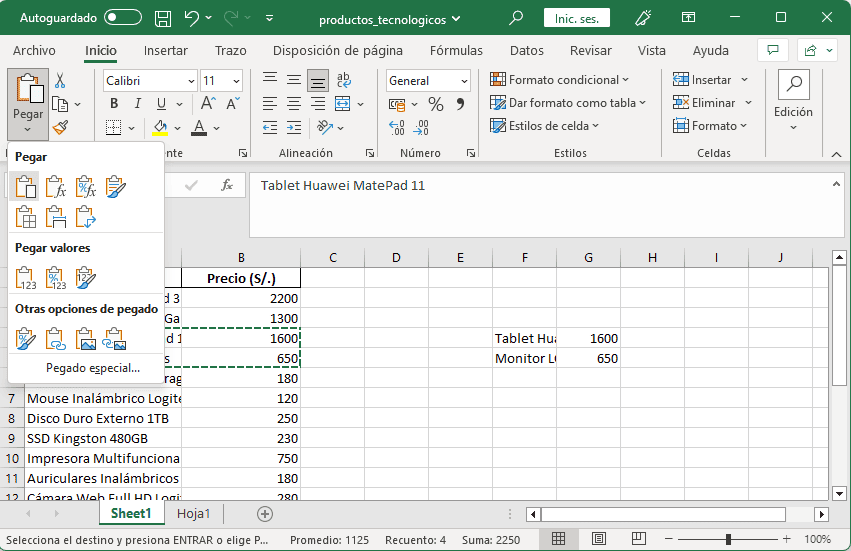851x551 pixels.
Task: Click the Save icon in title bar
Action: (x=163, y=18)
